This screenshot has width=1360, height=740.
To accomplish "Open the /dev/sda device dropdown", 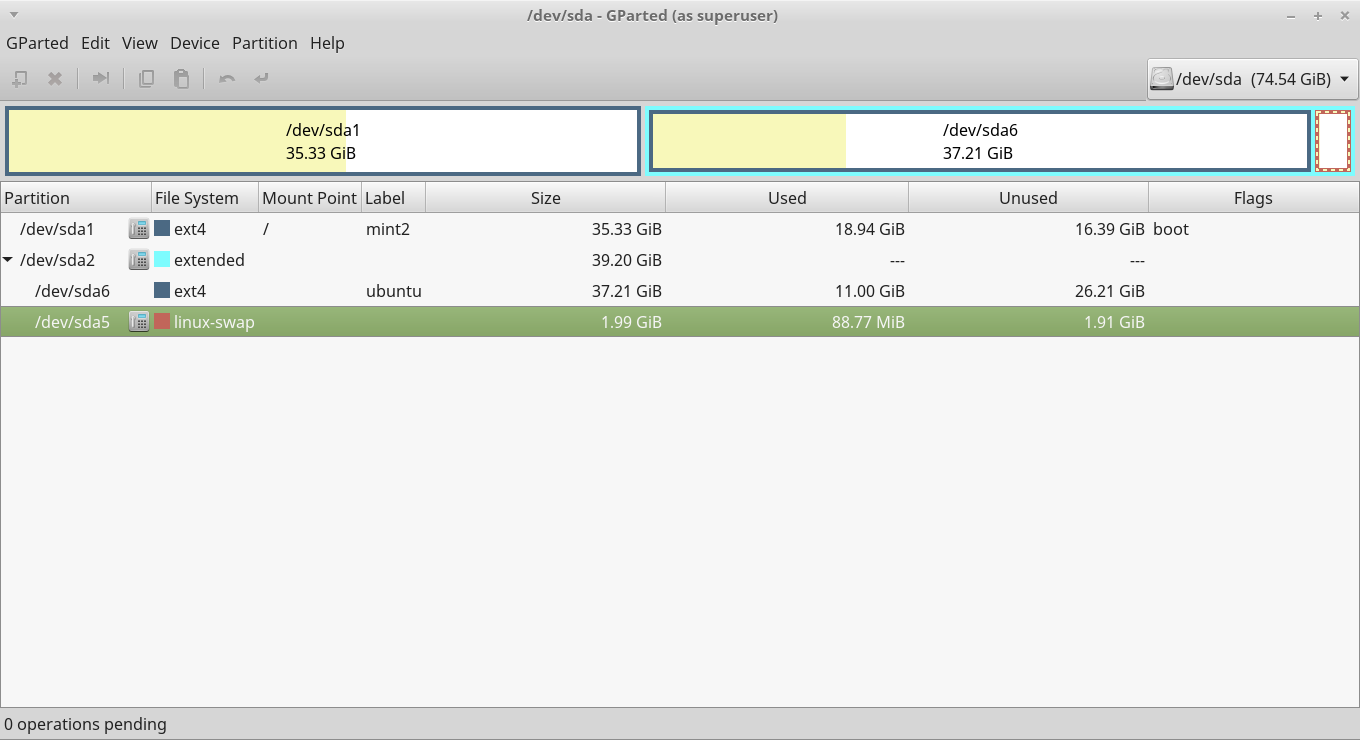I will pyautogui.click(x=1252, y=79).
